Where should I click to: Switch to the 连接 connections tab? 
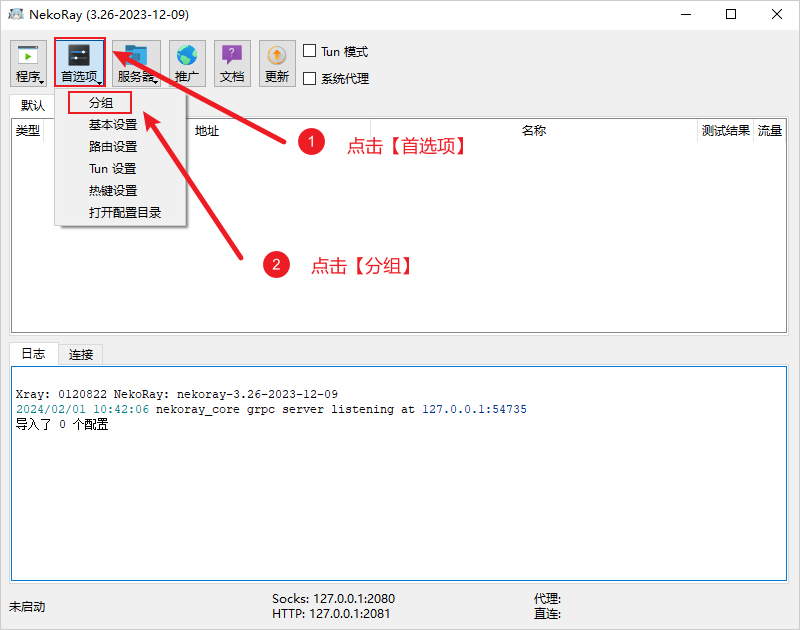80,354
